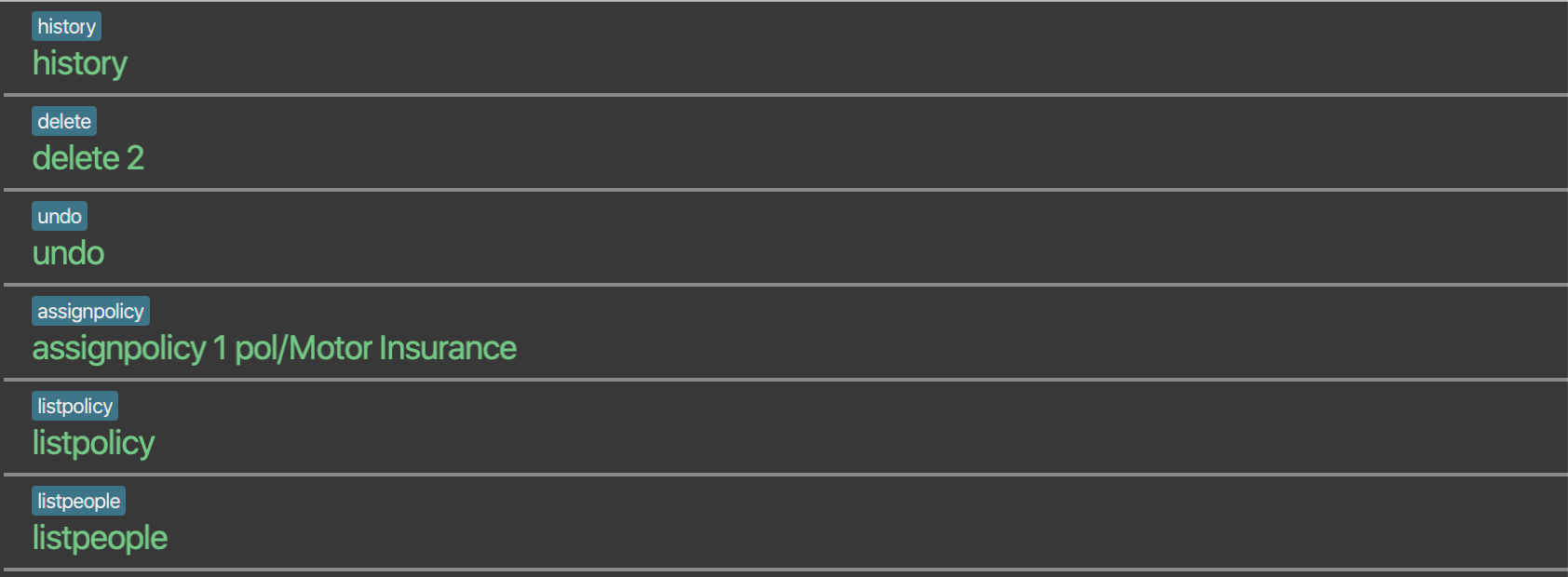Viewport: 1568px width, 577px height.
Task: Select the green 'listpeople' command text
Action: tap(100, 538)
